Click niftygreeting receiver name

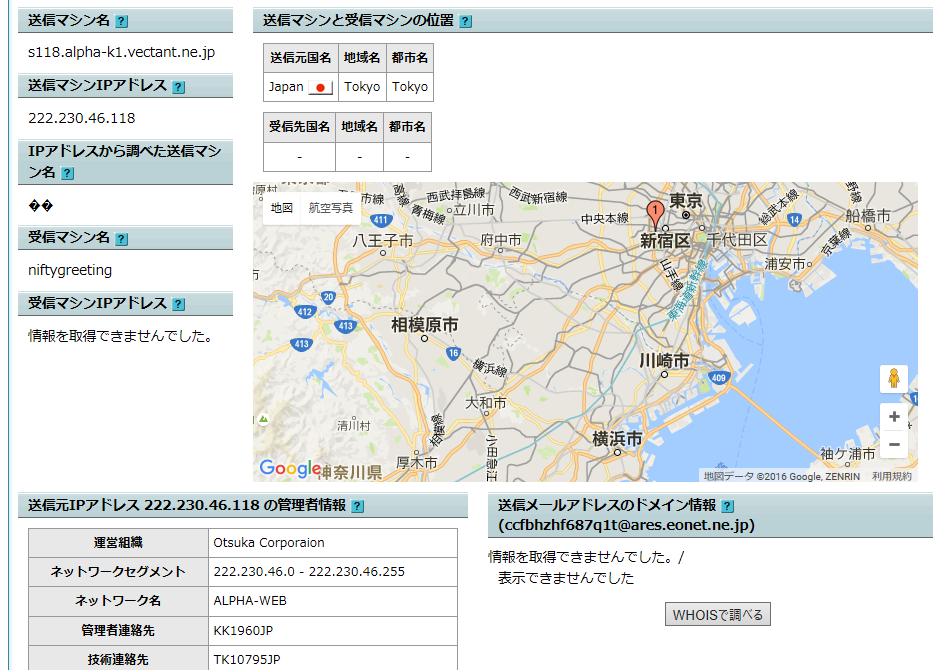pos(70,270)
